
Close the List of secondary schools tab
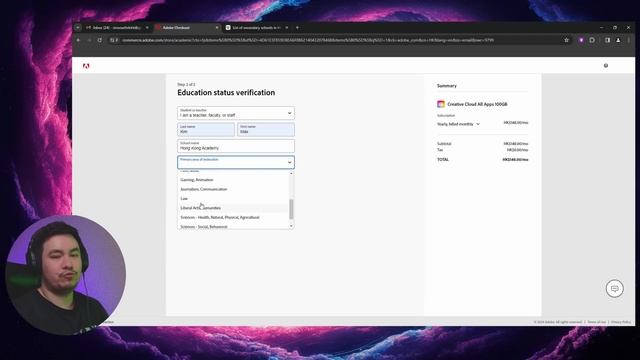(x=287, y=27)
